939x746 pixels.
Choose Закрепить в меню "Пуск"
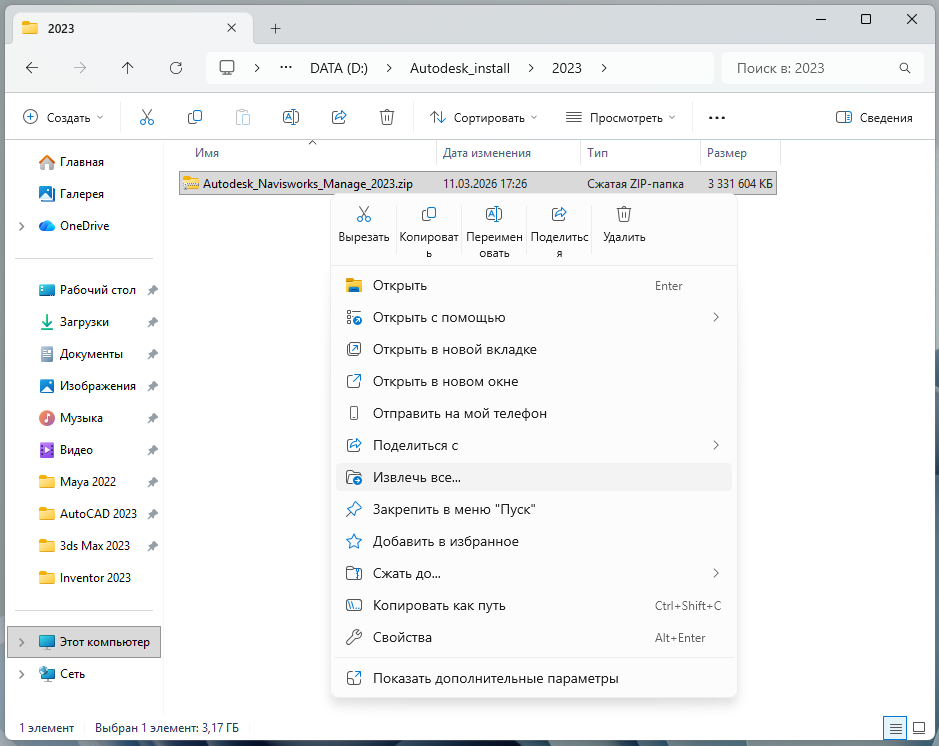click(x=534, y=510)
